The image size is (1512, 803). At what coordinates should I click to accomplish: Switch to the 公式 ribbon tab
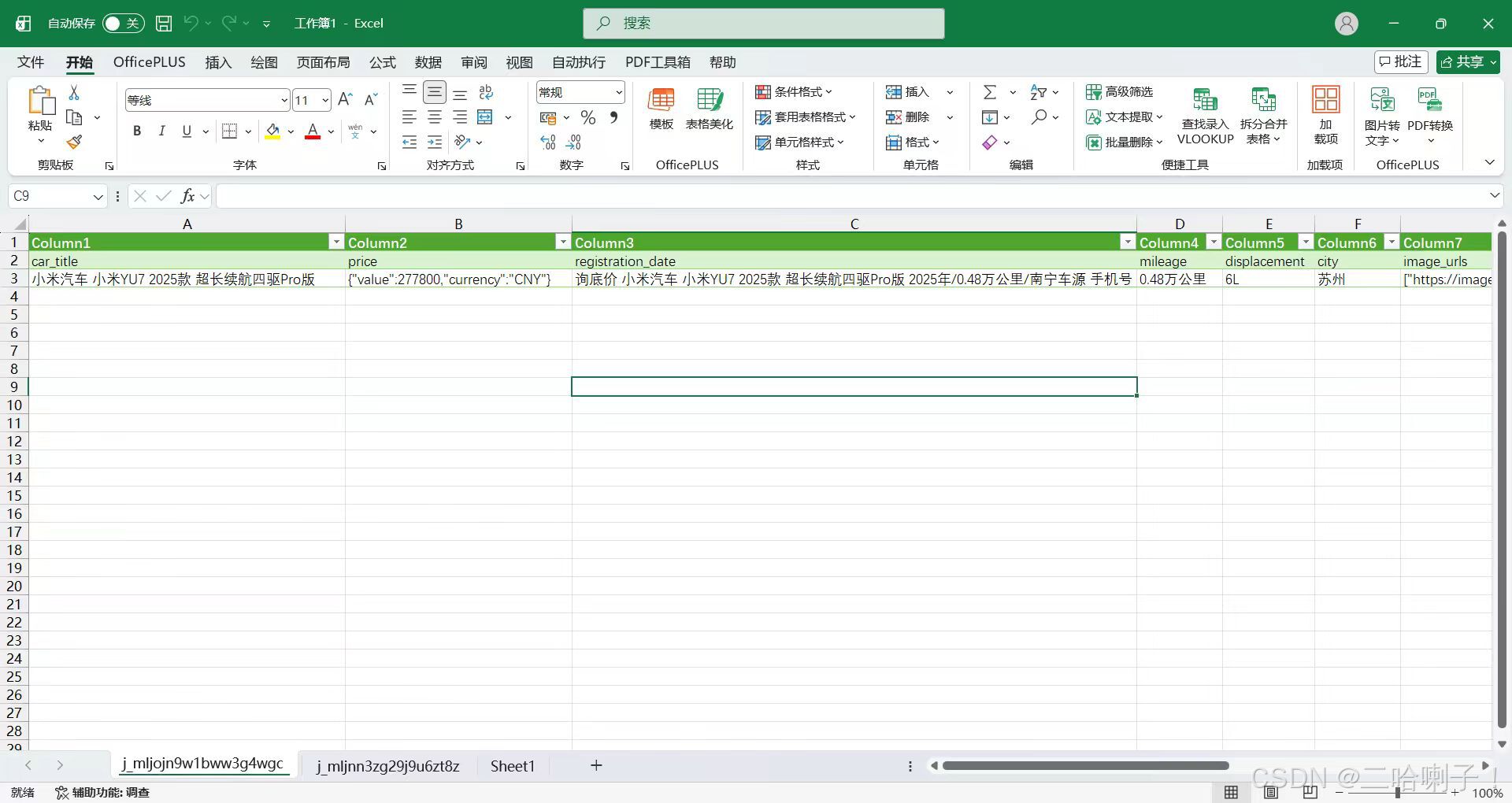[x=383, y=62]
